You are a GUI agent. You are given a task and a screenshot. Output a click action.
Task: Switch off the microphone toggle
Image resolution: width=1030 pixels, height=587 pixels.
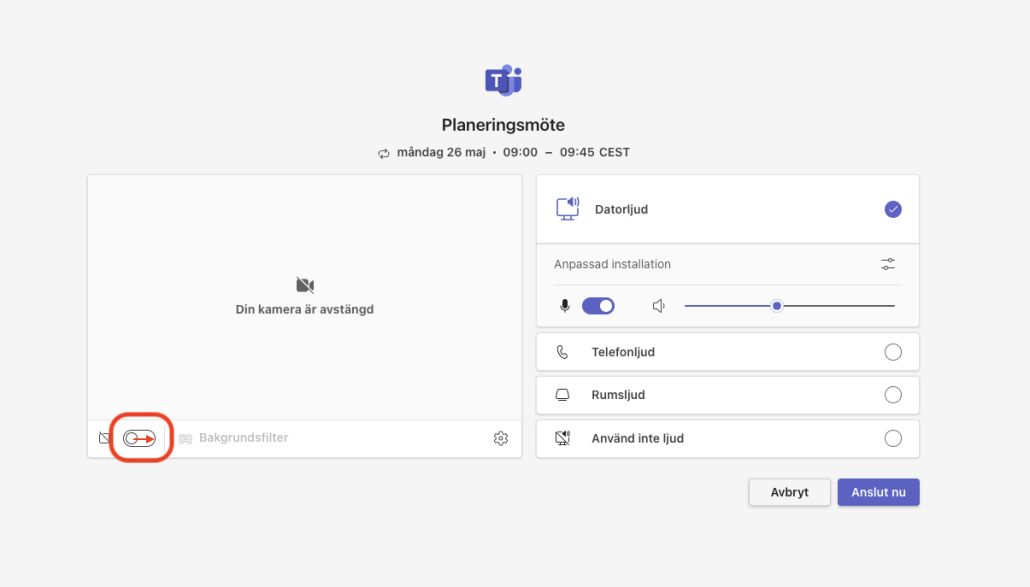[598, 306]
